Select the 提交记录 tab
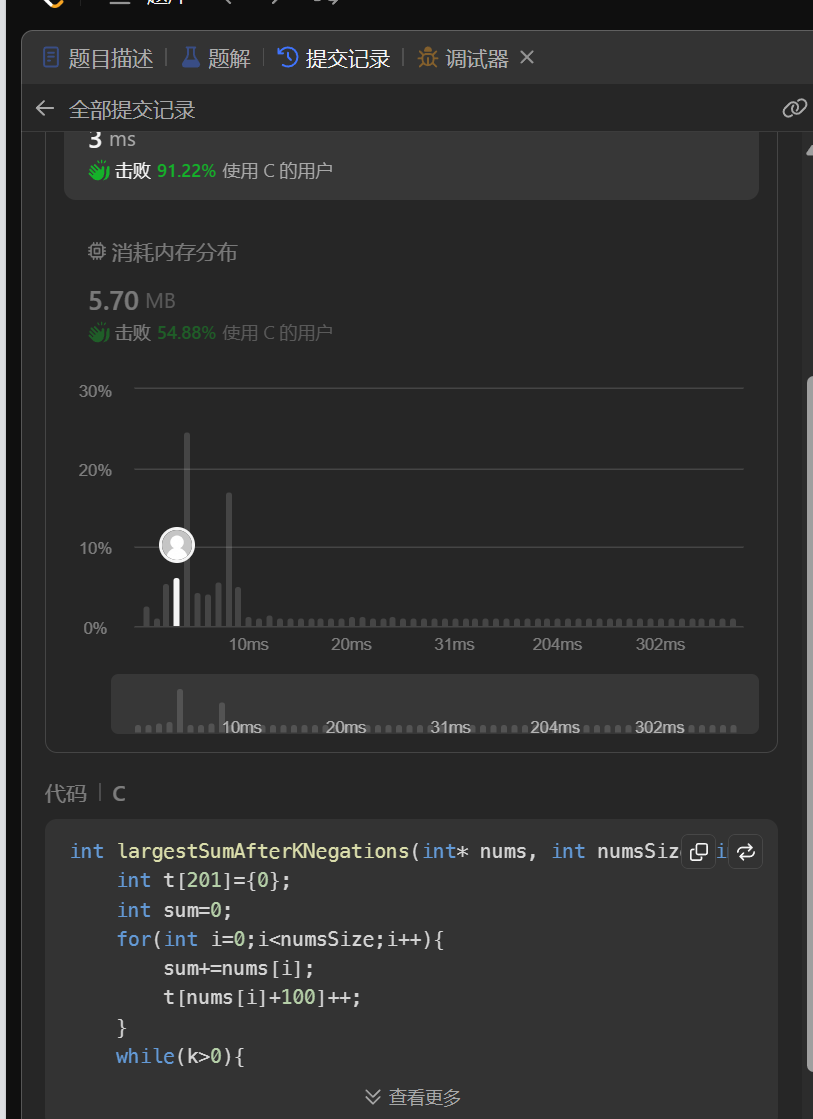Screen dimensions: 813x1119 334,59
